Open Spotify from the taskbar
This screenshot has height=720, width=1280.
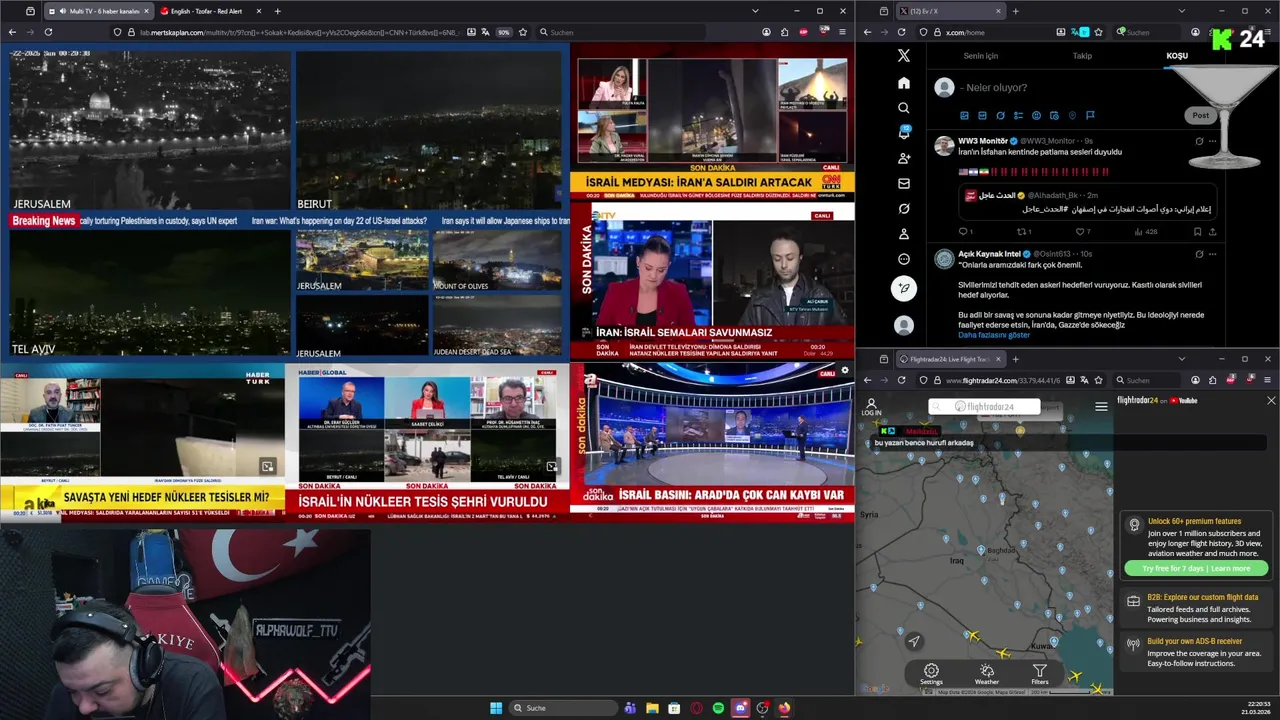pyautogui.click(x=718, y=708)
